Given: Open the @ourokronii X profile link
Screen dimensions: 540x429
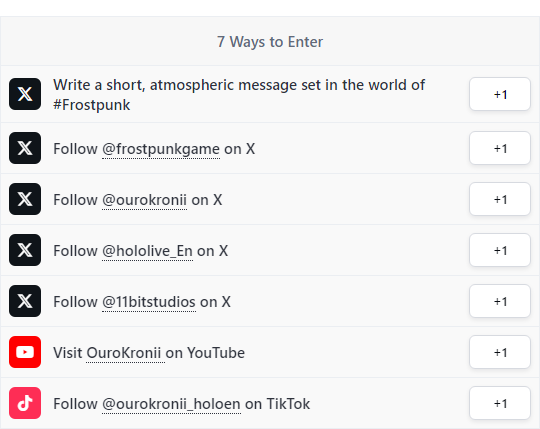Looking at the screenshot, I should (x=144, y=200).
